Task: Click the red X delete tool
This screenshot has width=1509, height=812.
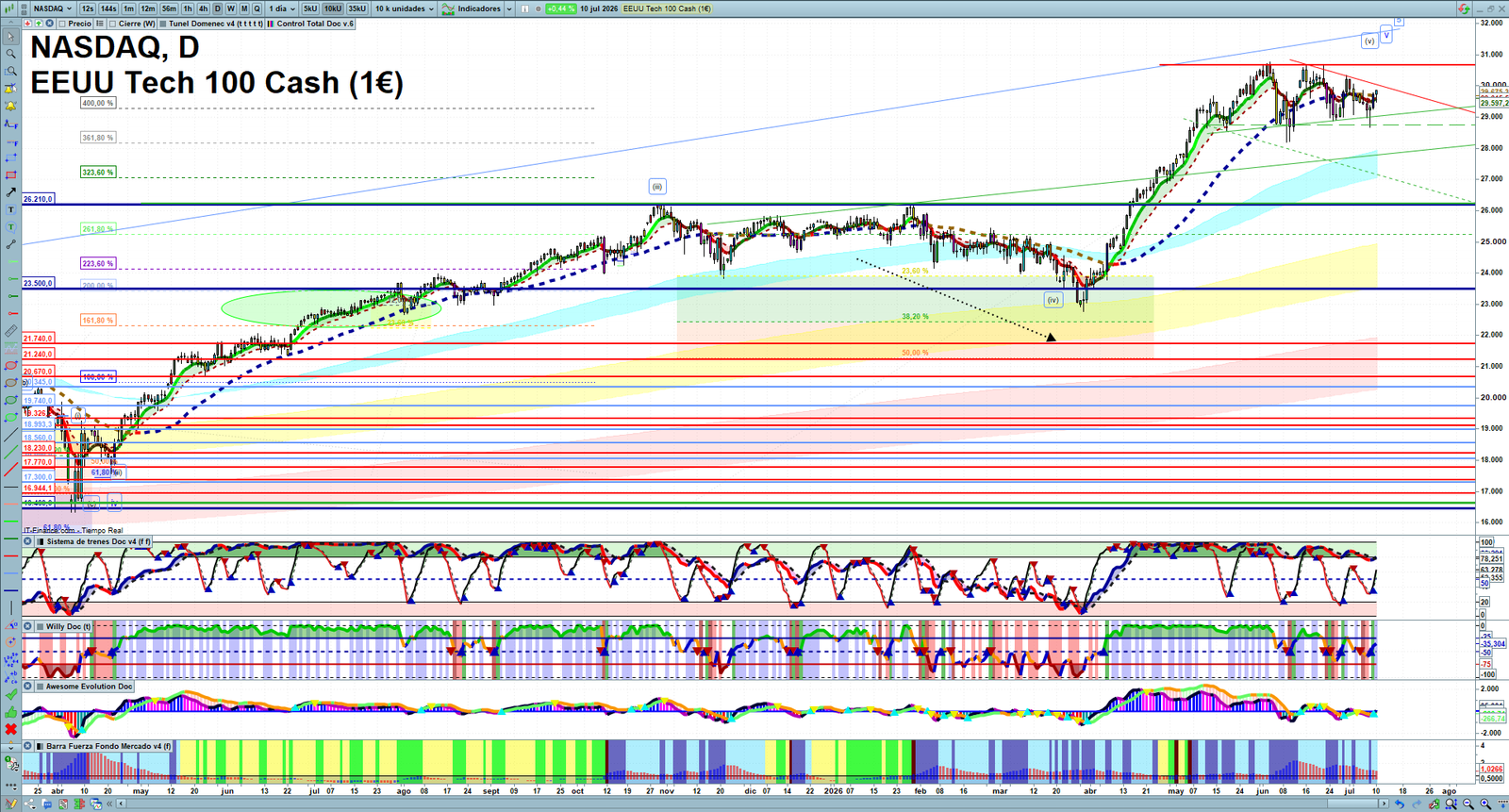Action: [x=10, y=729]
